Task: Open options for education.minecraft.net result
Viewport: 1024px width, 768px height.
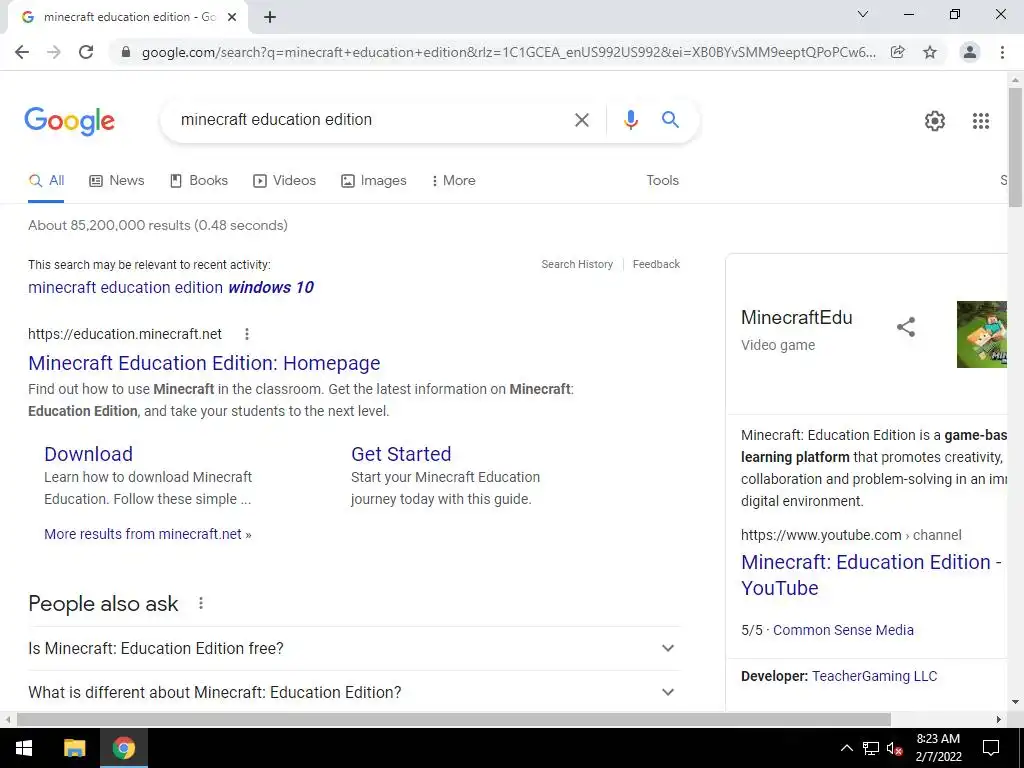Action: tap(247, 334)
